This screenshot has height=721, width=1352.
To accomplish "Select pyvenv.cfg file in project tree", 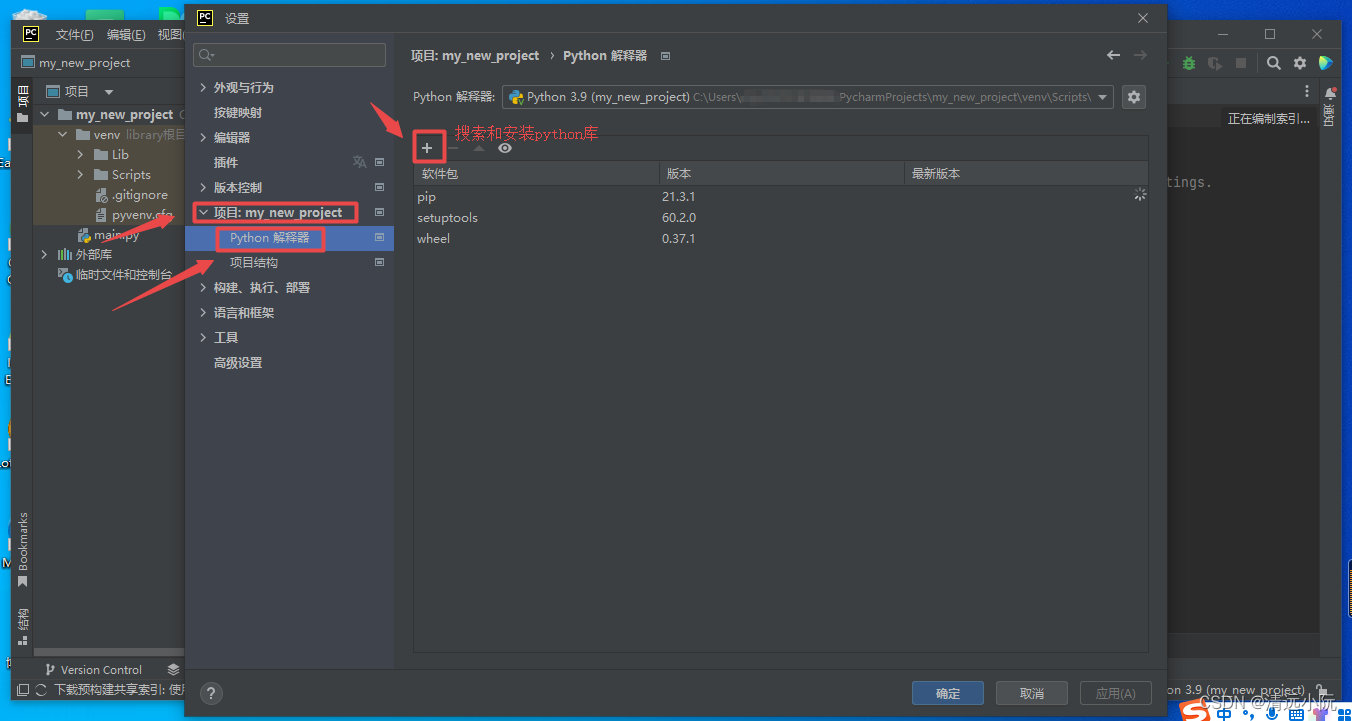I will pyautogui.click(x=134, y=215).
